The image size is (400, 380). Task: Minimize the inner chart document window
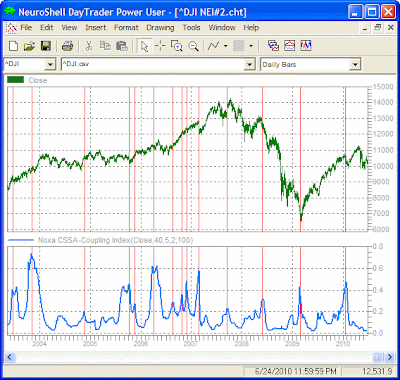(x=365, y=28)
